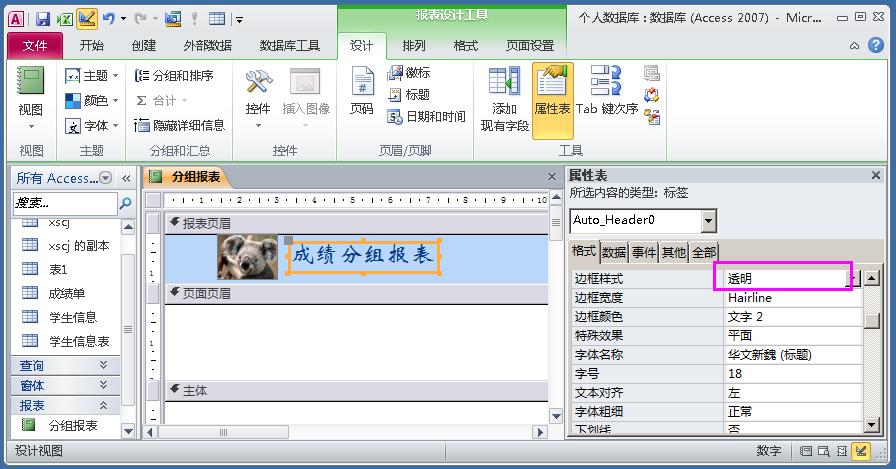Close the 属性表 property sheet pane
Viewport: 896px width, 469px height.
tap(875, 175)
